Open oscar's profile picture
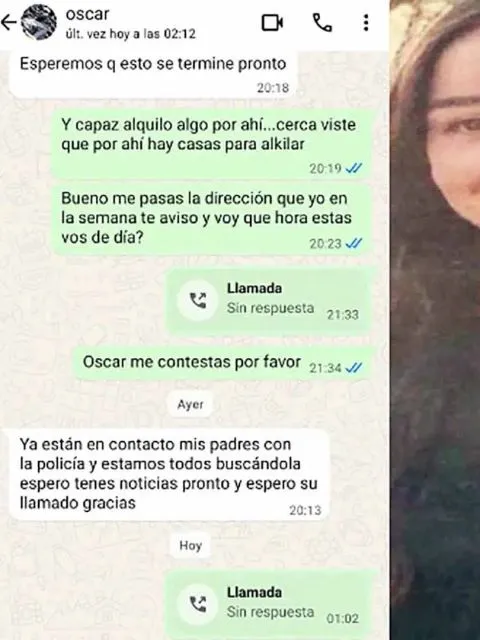 click(39, 23)
